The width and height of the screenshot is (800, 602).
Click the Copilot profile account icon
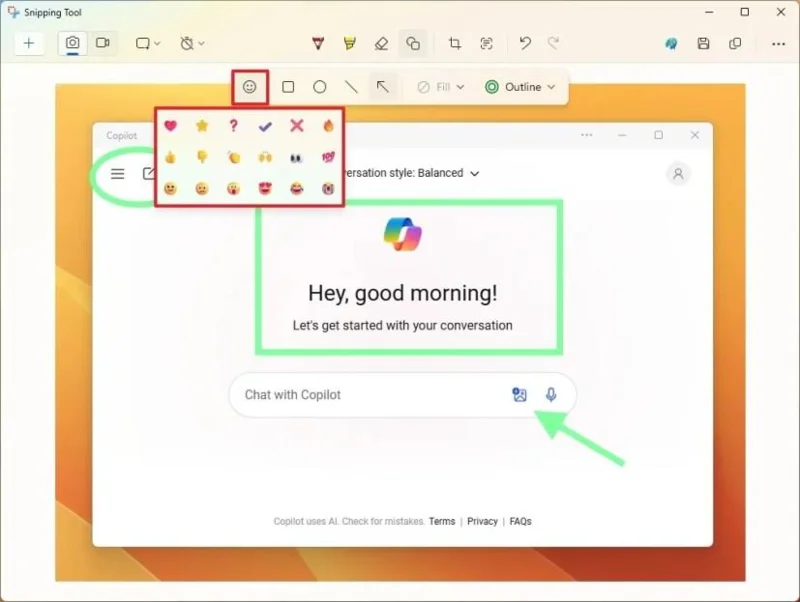[x=678, y=174]
